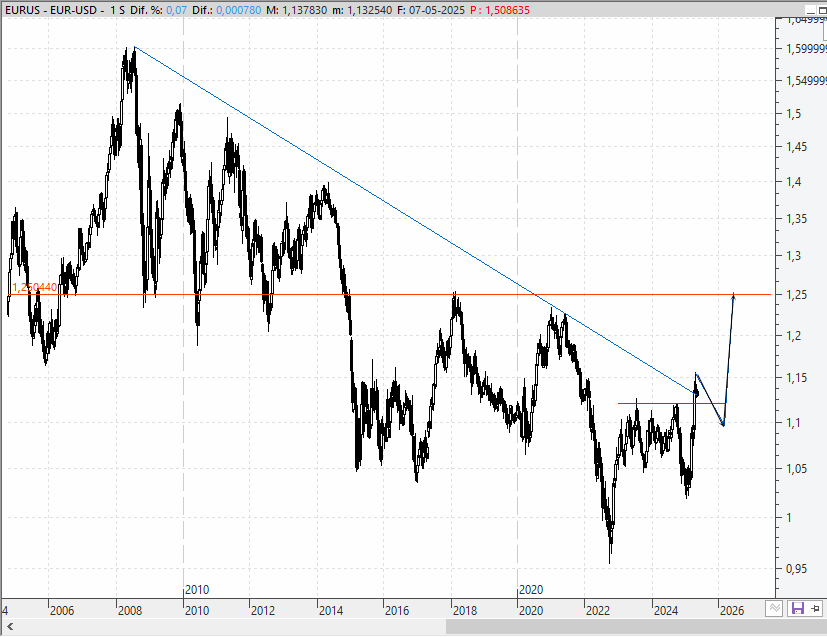Click the M: 1,137830 maximum value
827x637 pixels.
[x=296, y=10]
